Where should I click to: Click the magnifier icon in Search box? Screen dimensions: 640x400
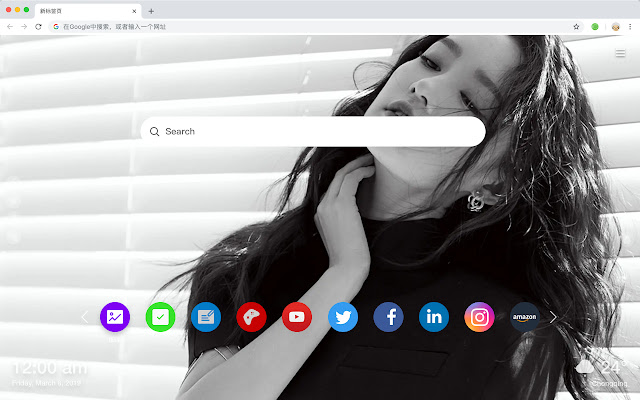tap(154, 131)
